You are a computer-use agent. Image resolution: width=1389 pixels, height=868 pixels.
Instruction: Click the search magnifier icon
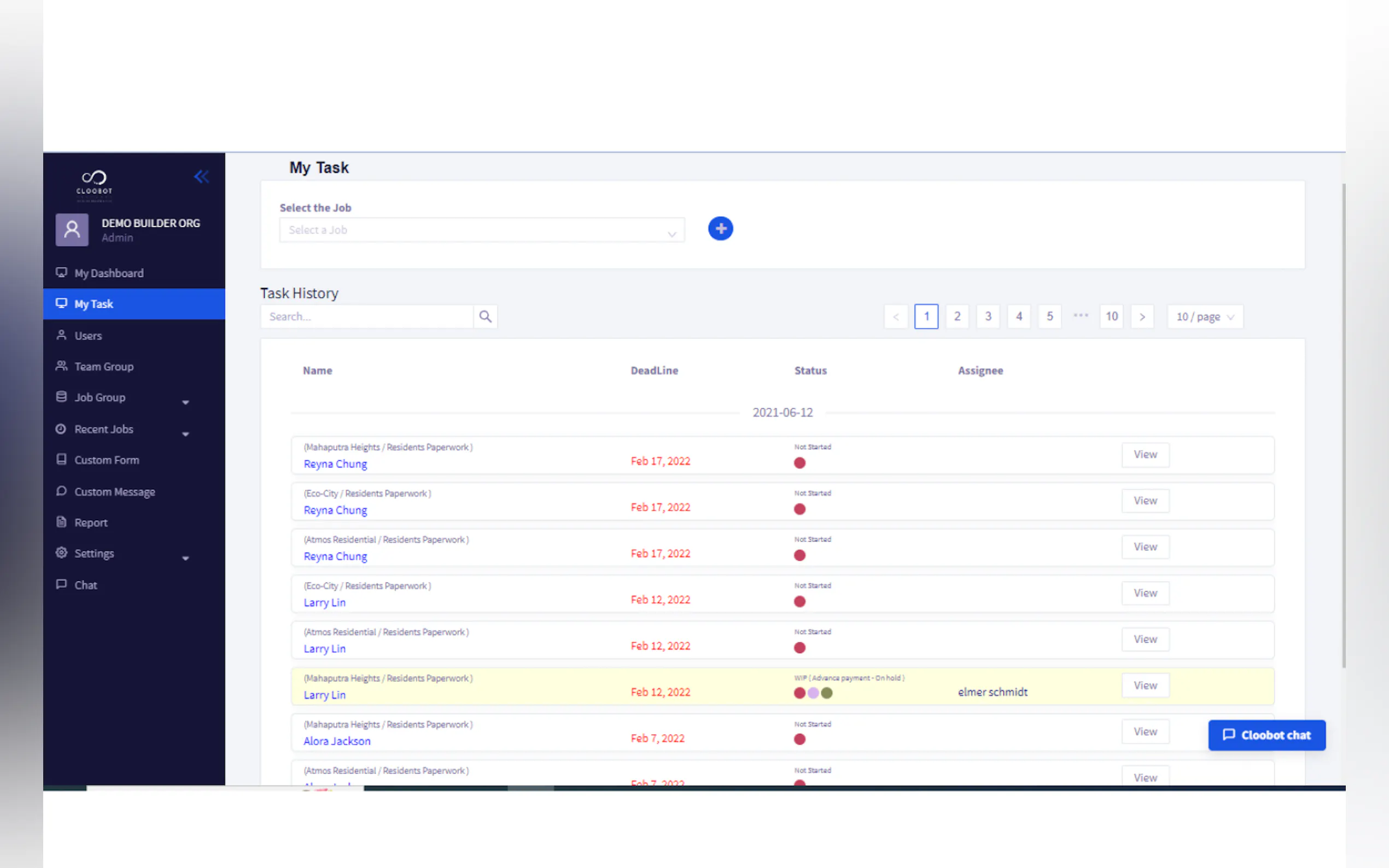click(485, 316)
